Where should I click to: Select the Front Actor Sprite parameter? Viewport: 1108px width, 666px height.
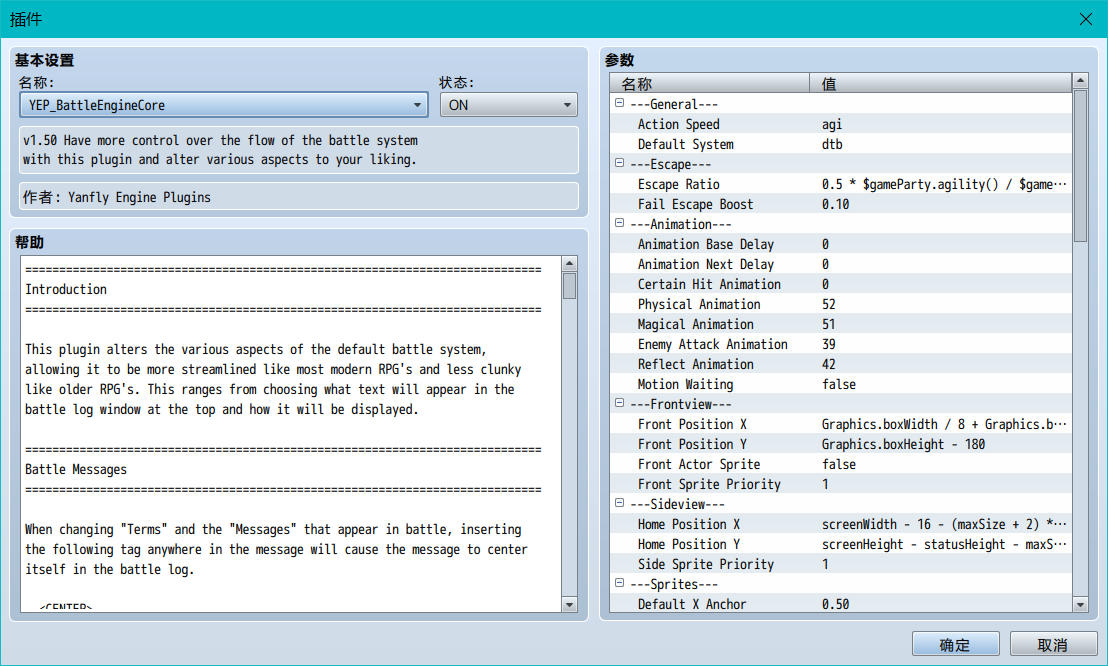[841, 464]
